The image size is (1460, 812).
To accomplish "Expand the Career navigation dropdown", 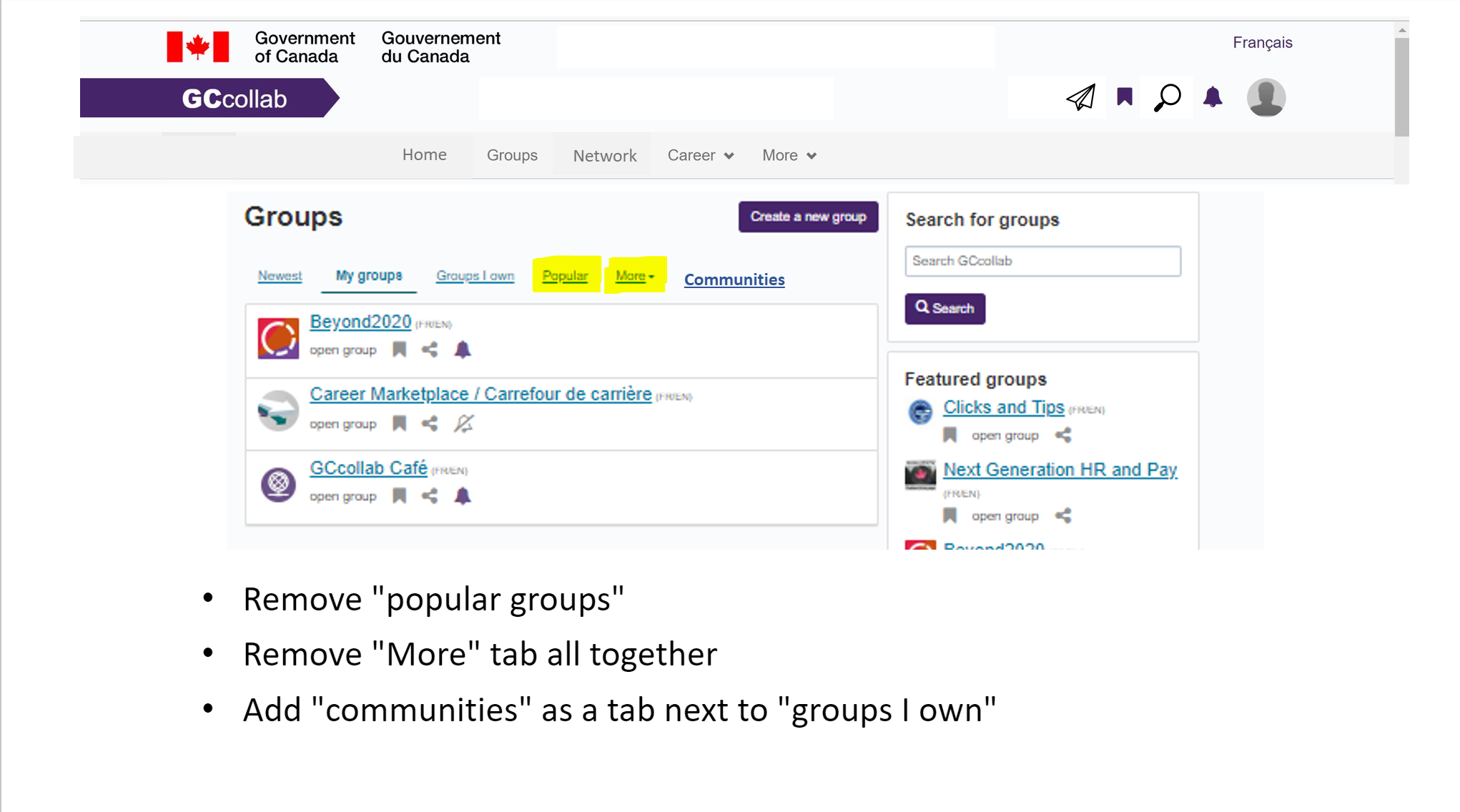I will (700, 155).
